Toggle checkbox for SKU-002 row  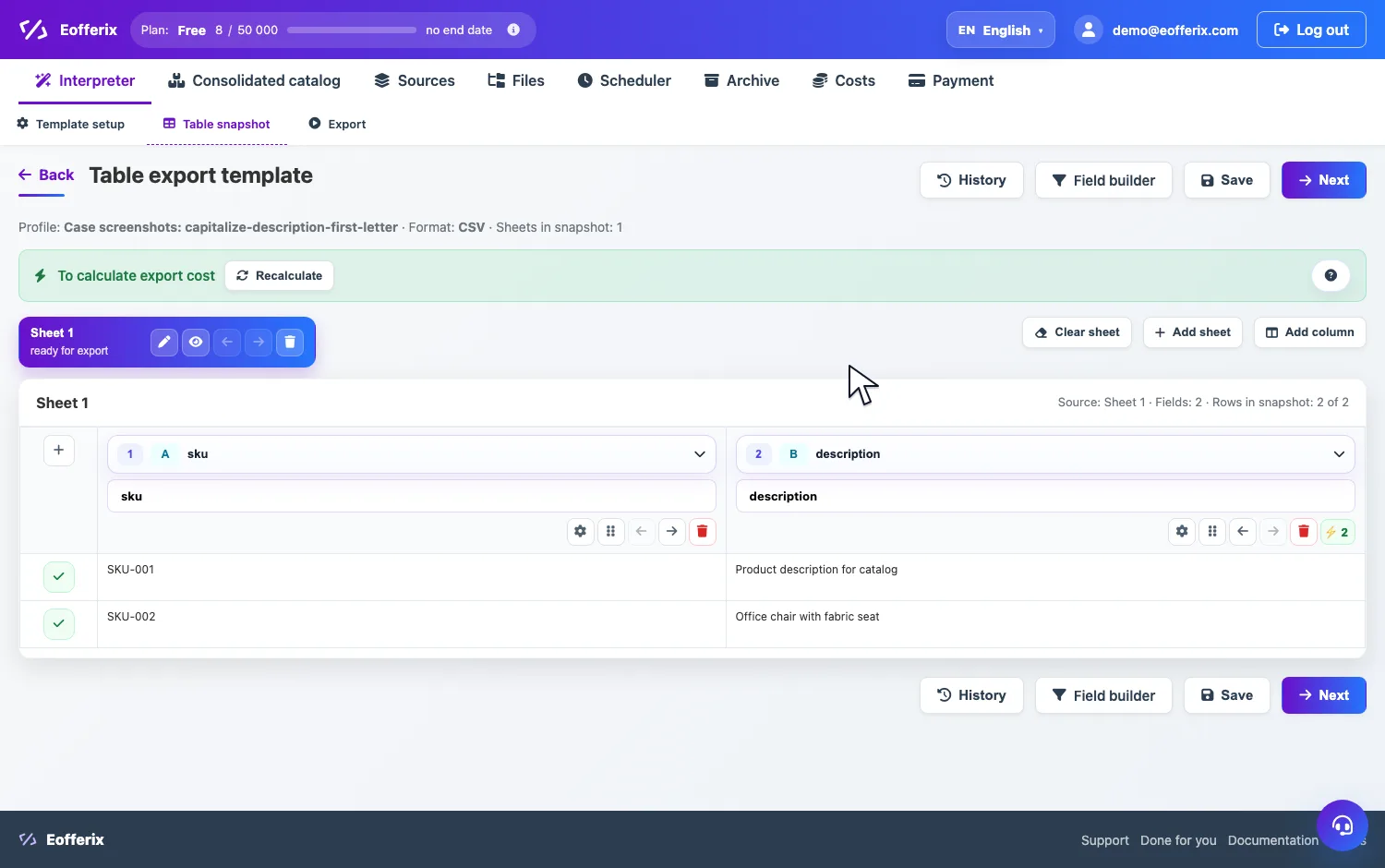tap(58, 623)
